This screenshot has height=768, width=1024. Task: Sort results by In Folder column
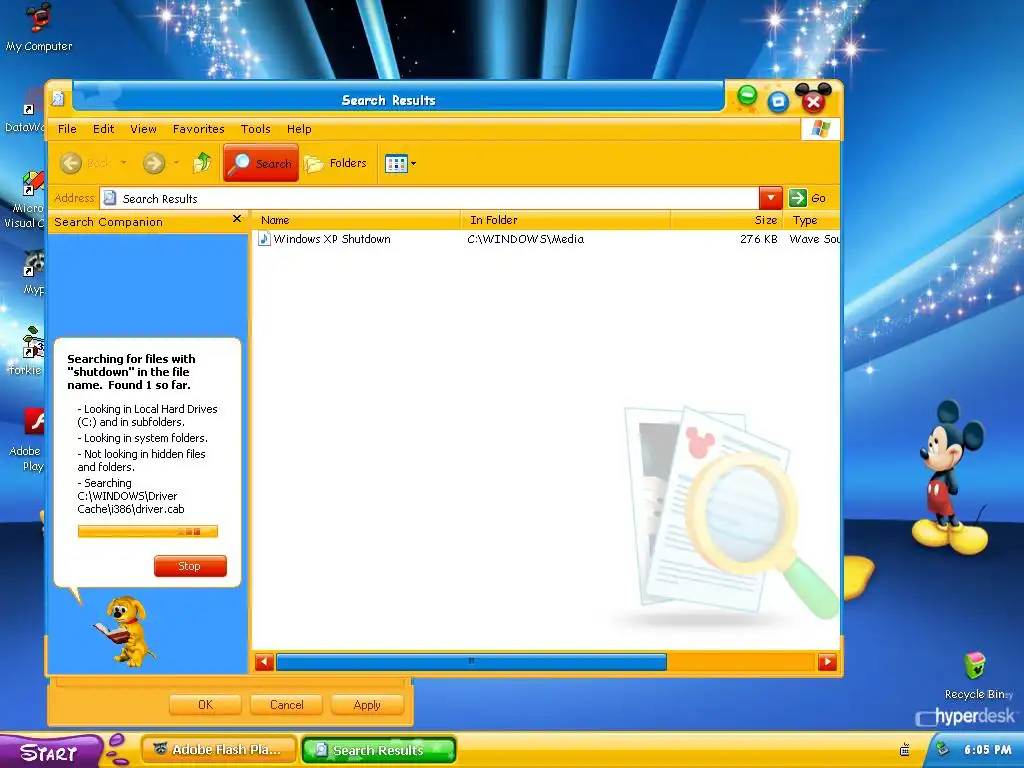pyautogui.click(x=566, y=220)
